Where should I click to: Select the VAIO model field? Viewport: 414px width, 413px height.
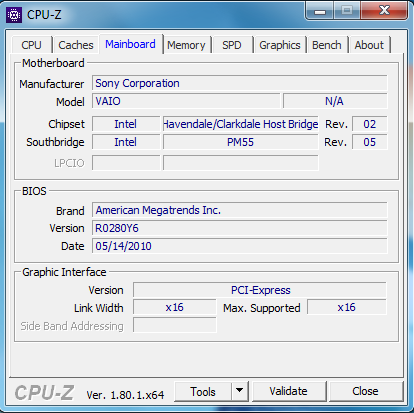186,101
